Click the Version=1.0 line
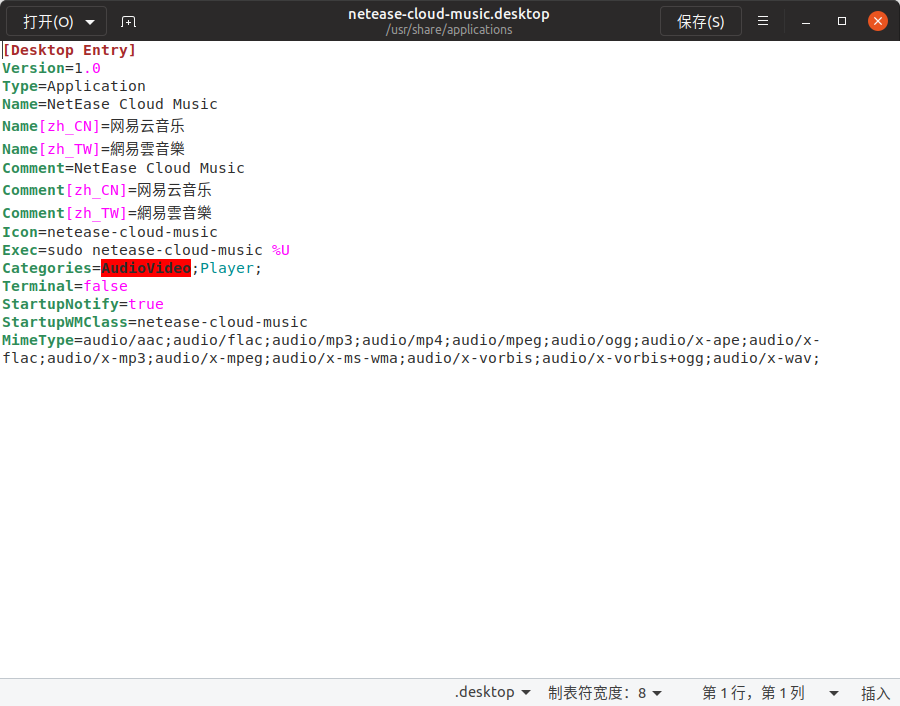The image size is (900, 706). (52, 68)
